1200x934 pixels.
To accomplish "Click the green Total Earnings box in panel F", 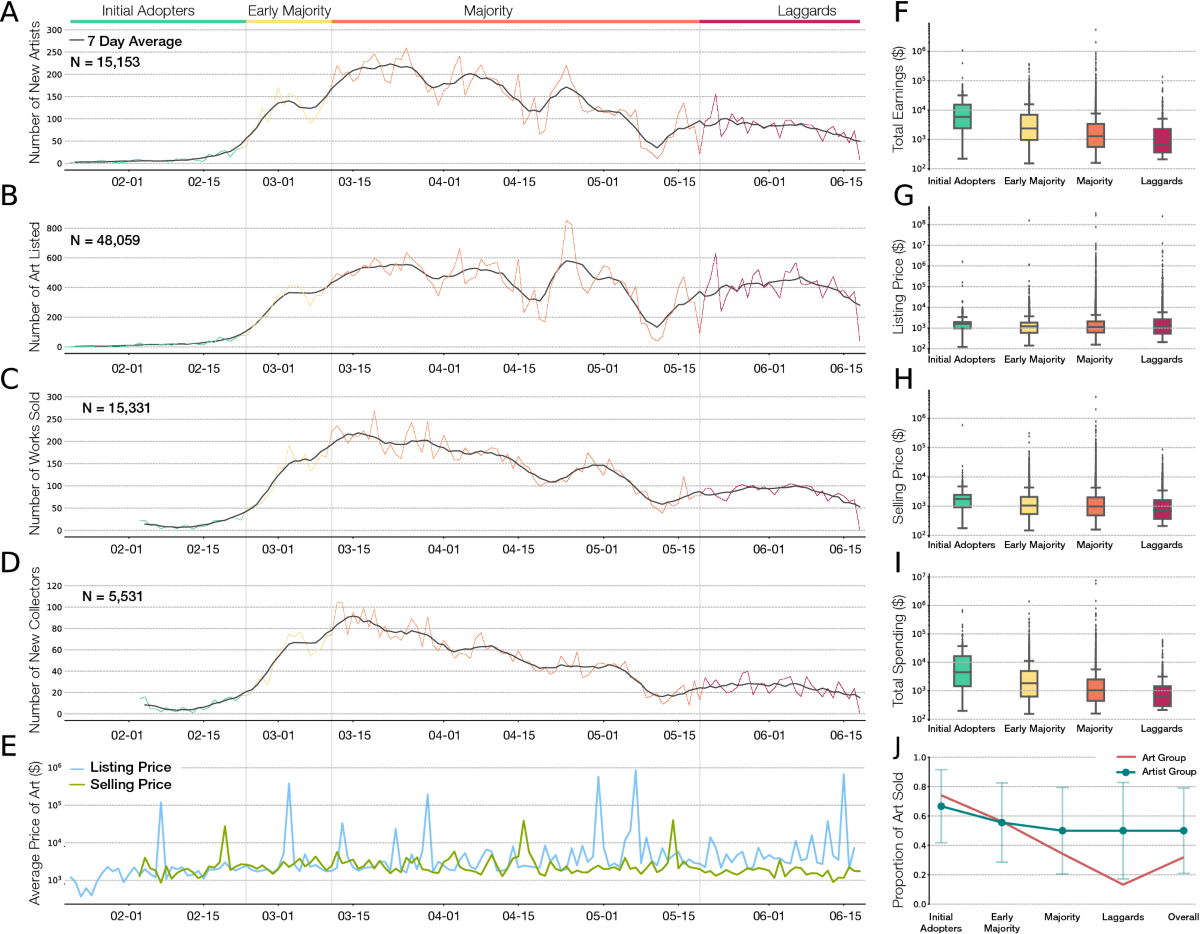I will [x=963, y=117].
